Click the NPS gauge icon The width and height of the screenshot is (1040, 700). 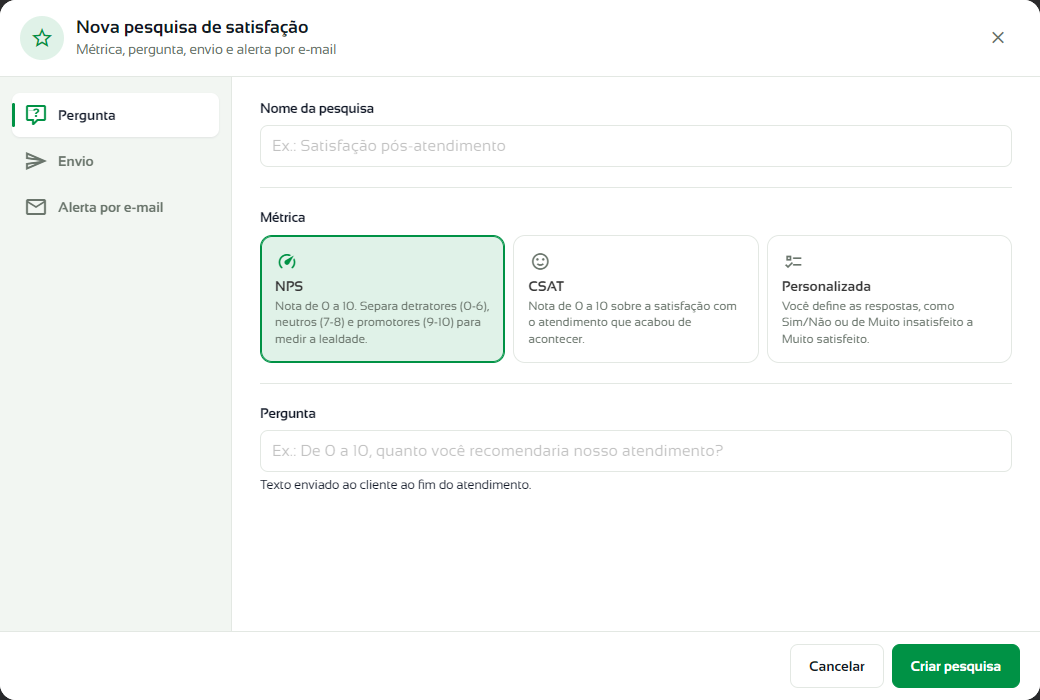pos(287,261)
